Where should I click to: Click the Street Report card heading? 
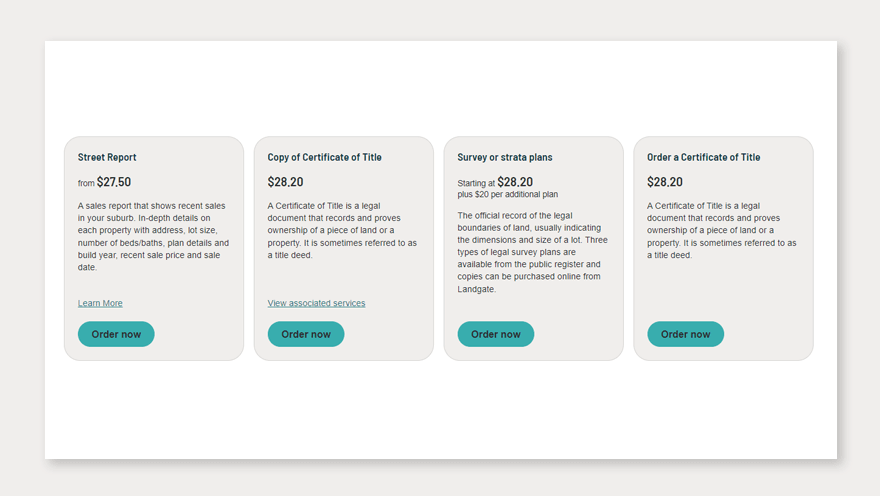[x=107, y=157]
